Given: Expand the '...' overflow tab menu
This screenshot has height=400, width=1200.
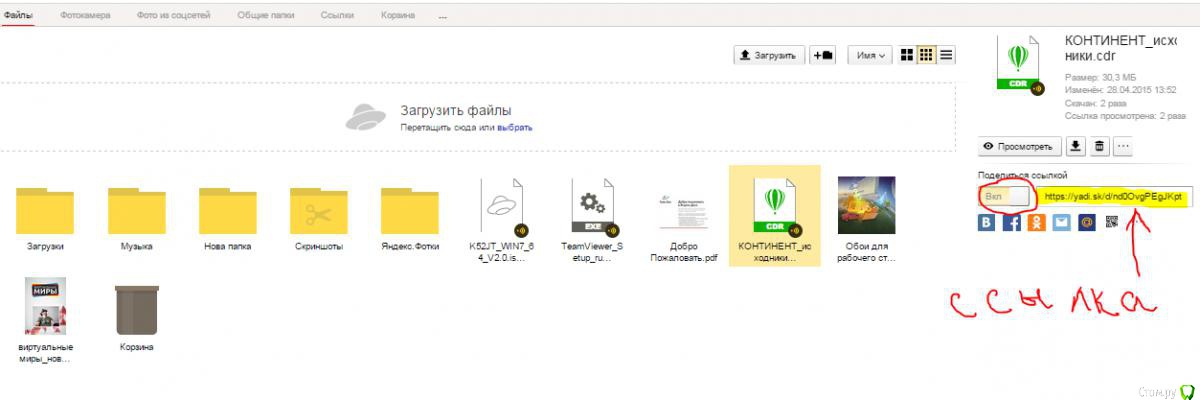Looking at the screenshot, I should coord(442,16).
